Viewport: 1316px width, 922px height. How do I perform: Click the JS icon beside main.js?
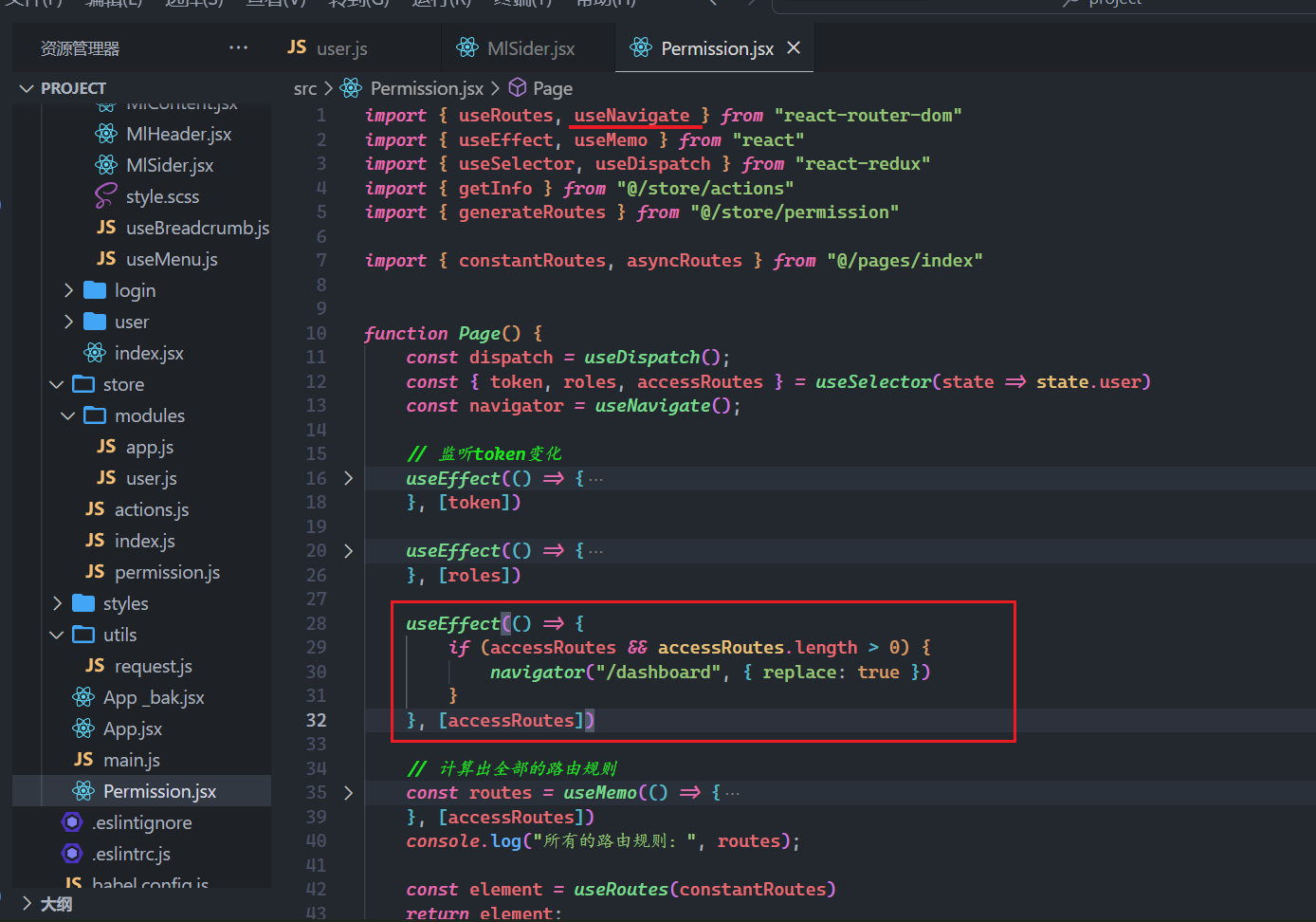coord(83,760)
